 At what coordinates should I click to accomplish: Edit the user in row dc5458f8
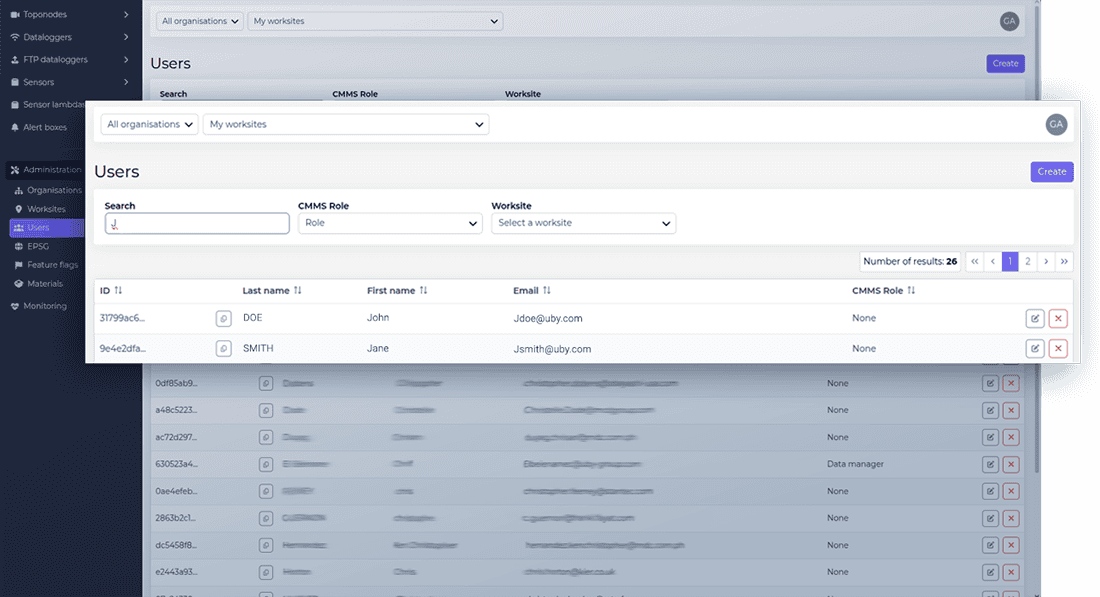pos(990,545)
